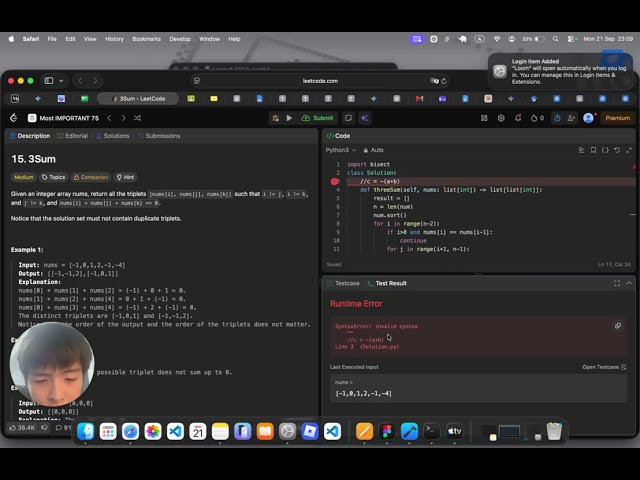Expand the Hint tag
640x480 pixels.
click(x=126, y=177)
